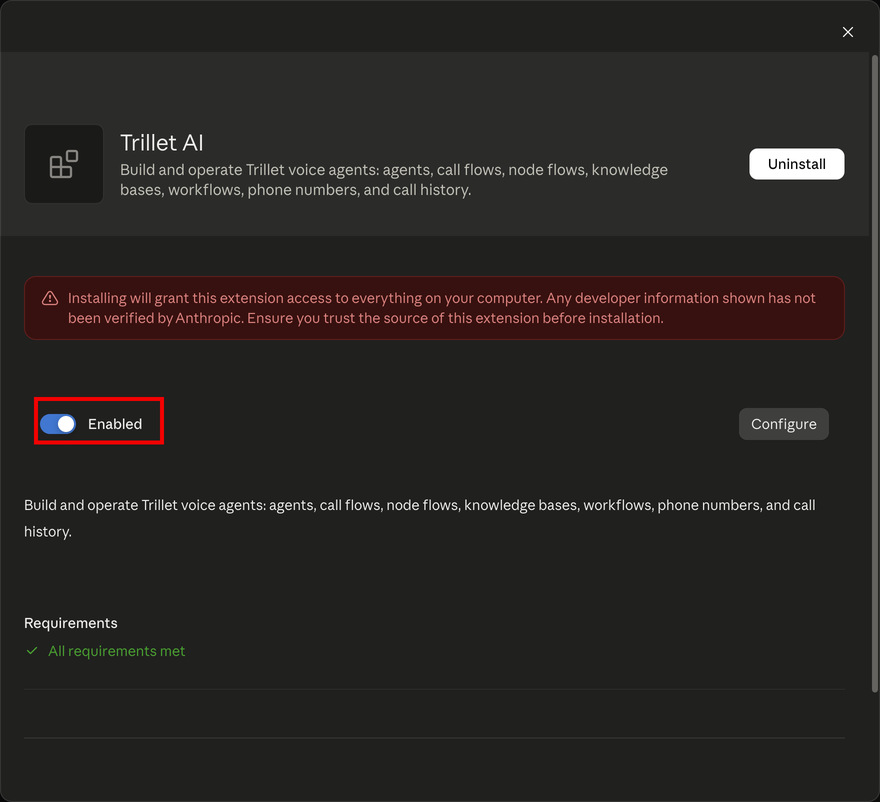Click the green requirements checkmark icon
This screenshot has width=880, height=802.
pos(32,651)
